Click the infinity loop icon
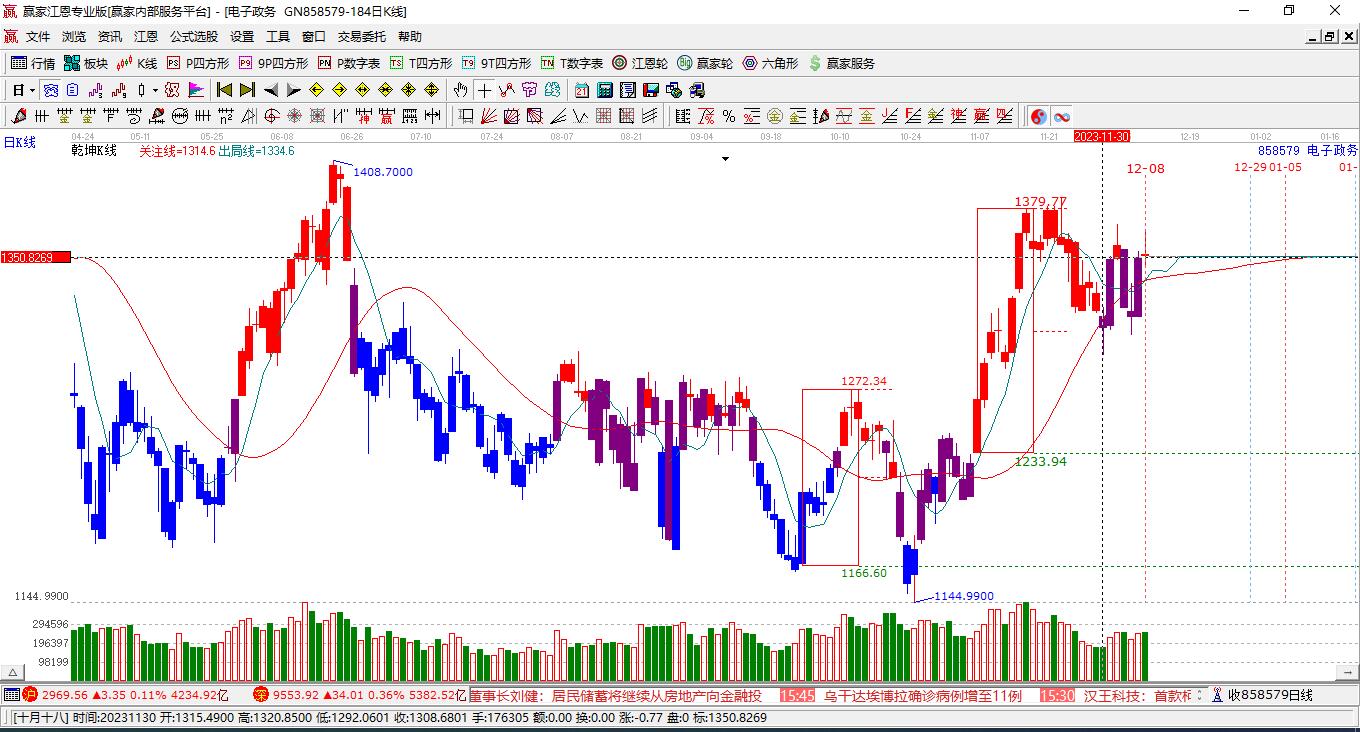1360x732 pixels. [1062, 116]
